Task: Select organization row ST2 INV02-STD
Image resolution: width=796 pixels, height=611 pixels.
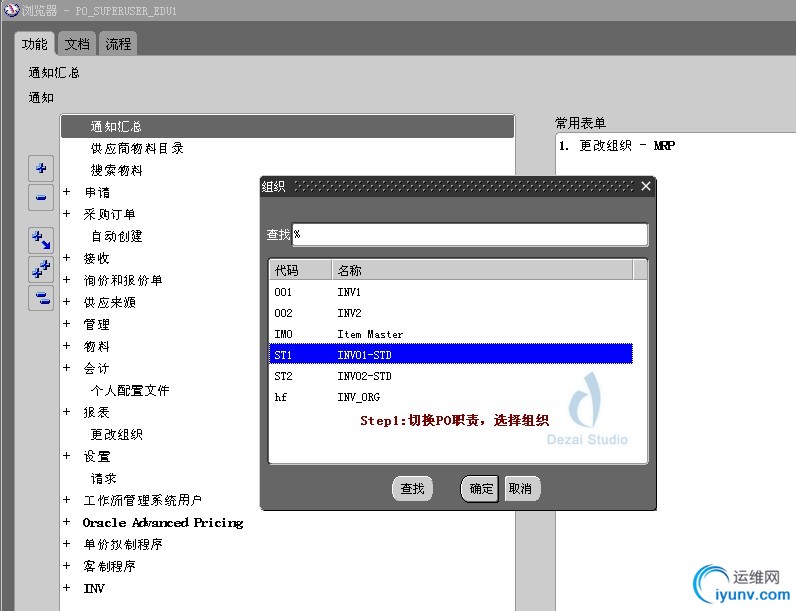Action: point(451,376)
